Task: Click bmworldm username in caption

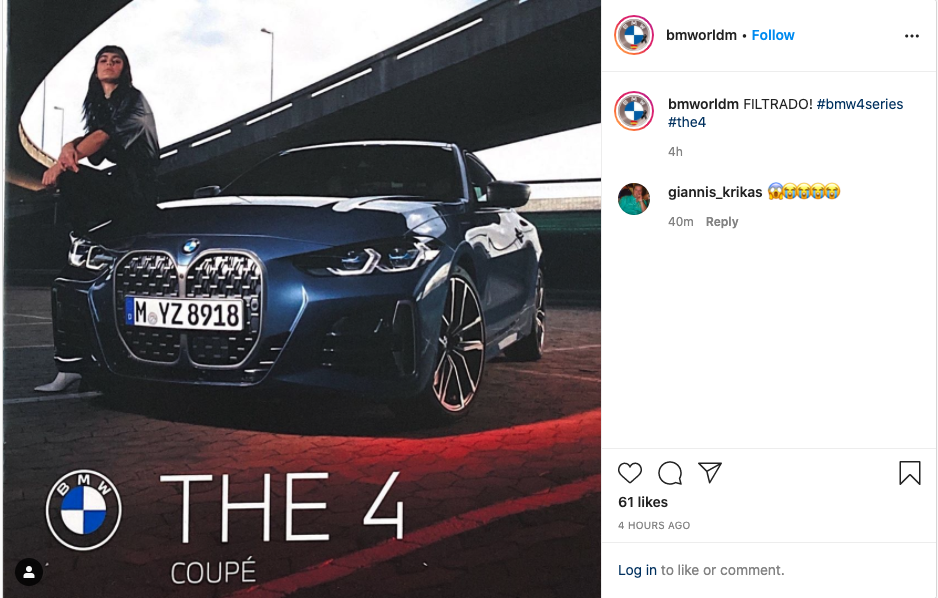Action: coord(703,104)
